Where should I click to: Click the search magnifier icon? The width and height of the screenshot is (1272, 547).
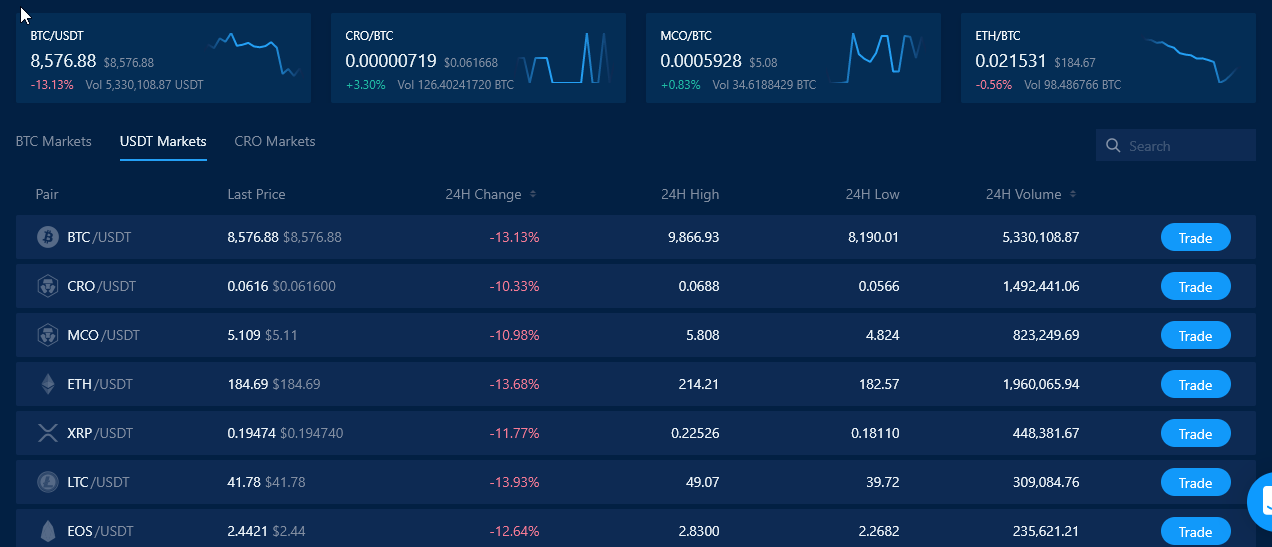tap(1113, 146)
